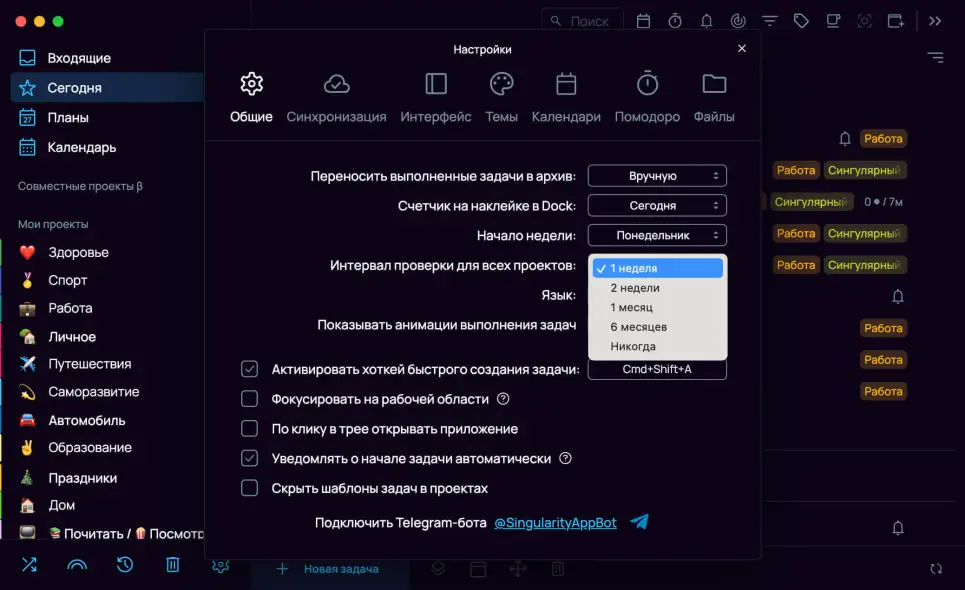Open week start dropdown "Понедельник"
Viewport: 965px width, 590px height.
[657, 235]
